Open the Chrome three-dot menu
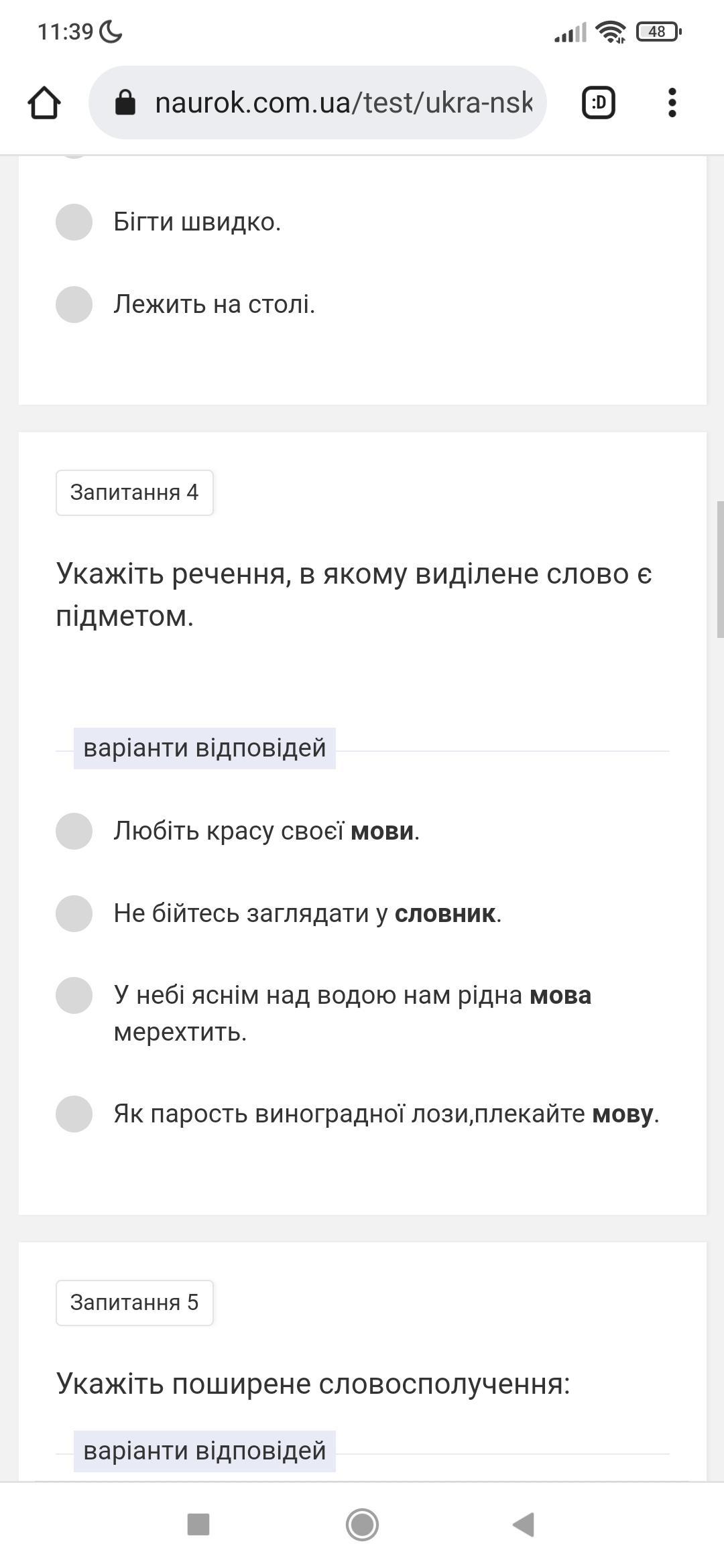The width and height of the screenshot is (724, 1568). pos(672,103)
